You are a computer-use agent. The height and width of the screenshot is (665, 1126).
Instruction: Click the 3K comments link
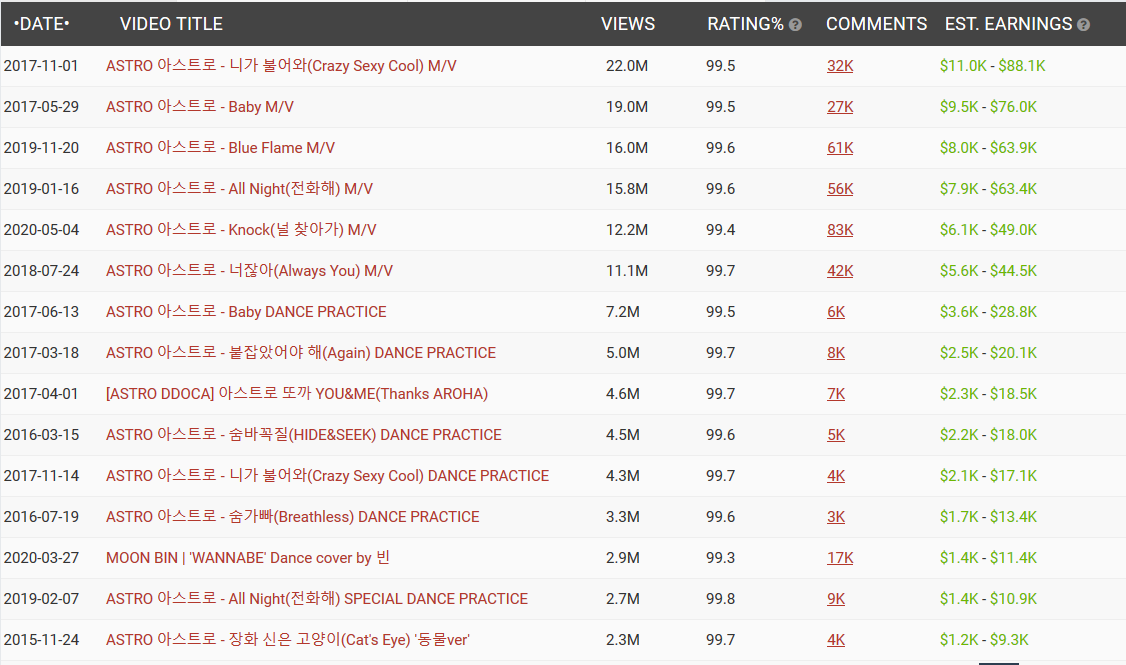(836, 516)
